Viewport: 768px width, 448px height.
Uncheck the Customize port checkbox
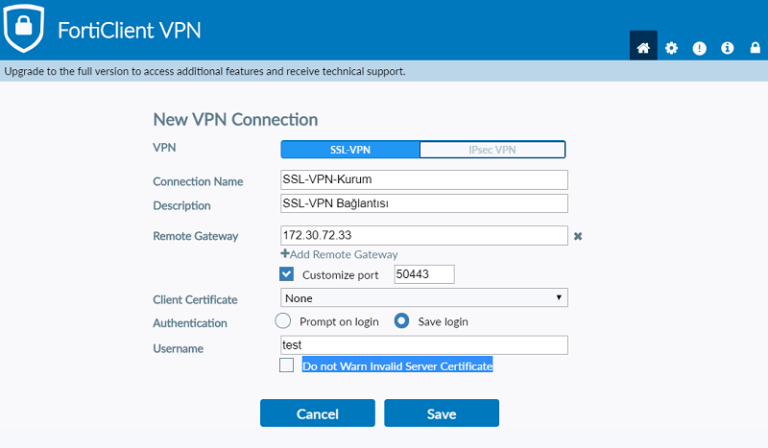(287, 274)
